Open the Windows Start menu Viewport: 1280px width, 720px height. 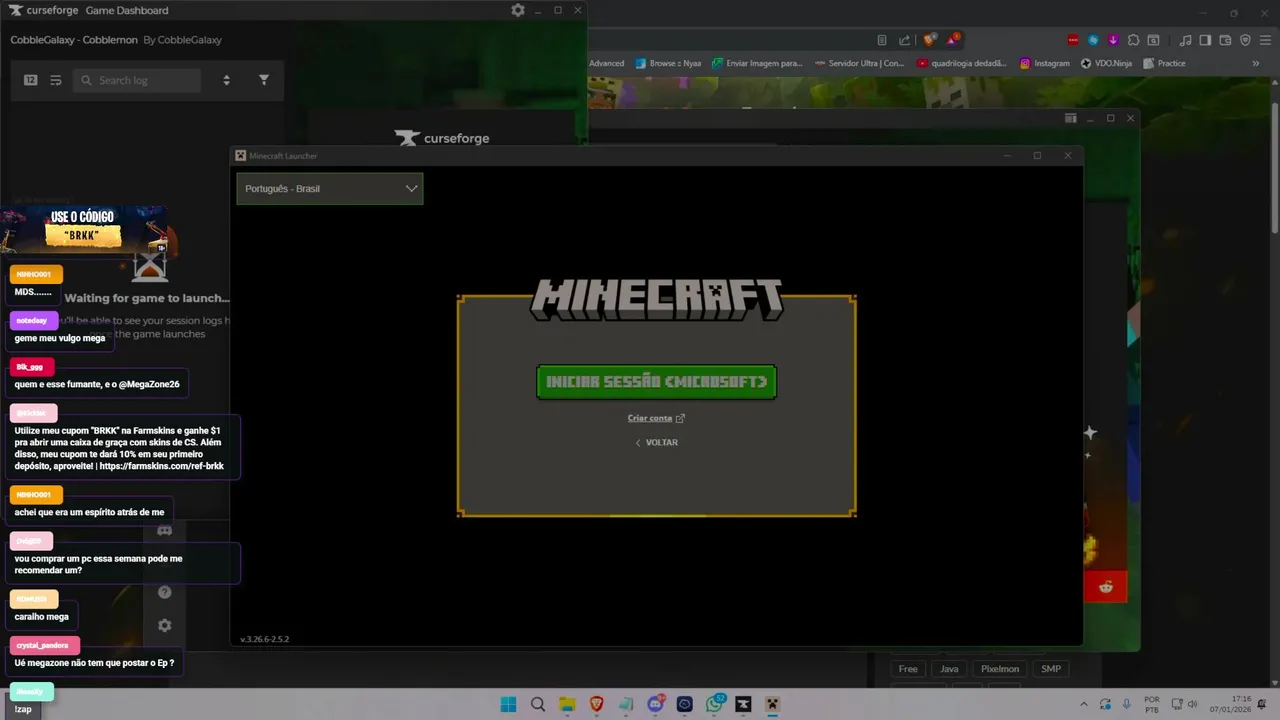click(x=508, y=704)
